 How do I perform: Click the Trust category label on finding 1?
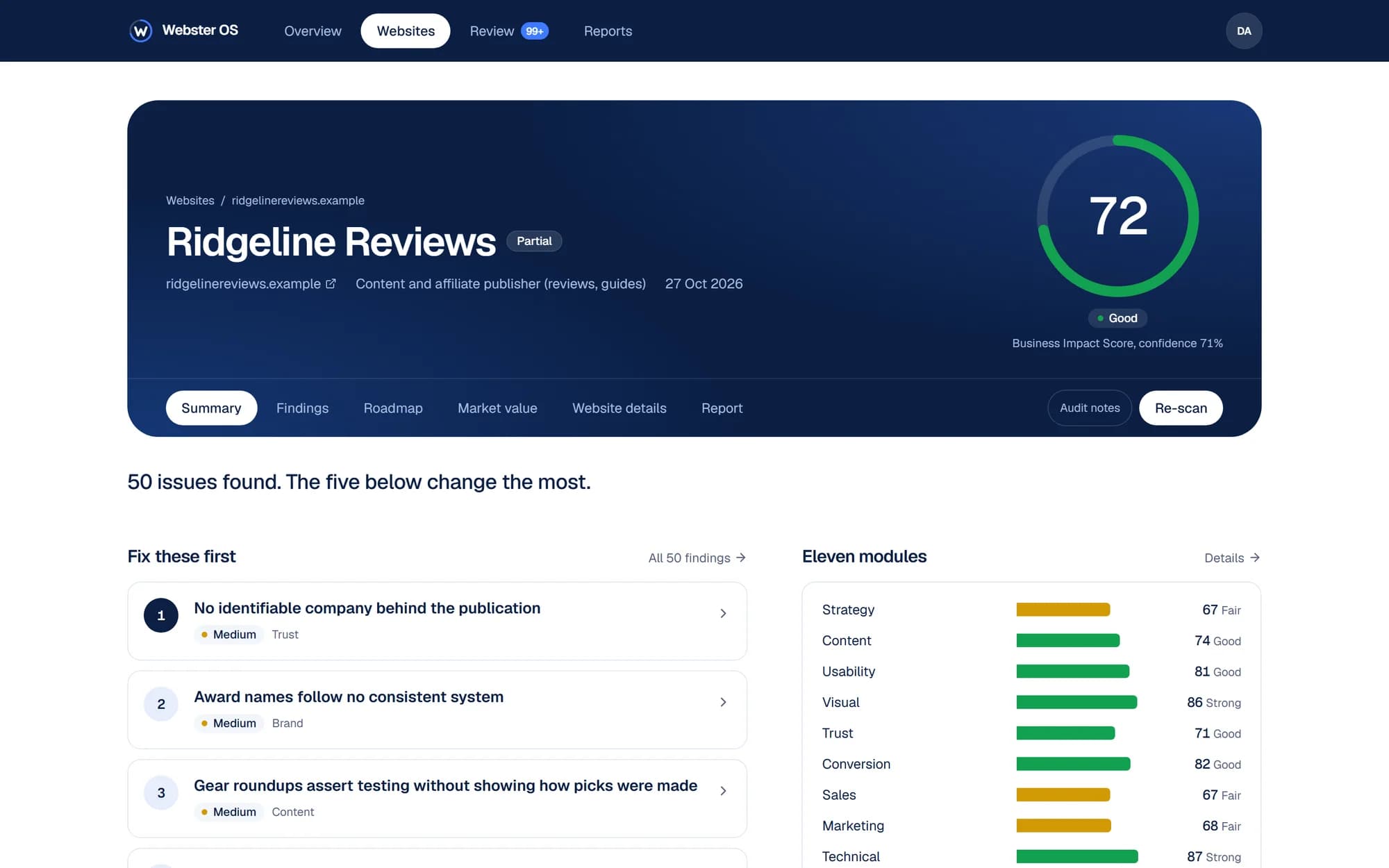(x=285, y=635)
